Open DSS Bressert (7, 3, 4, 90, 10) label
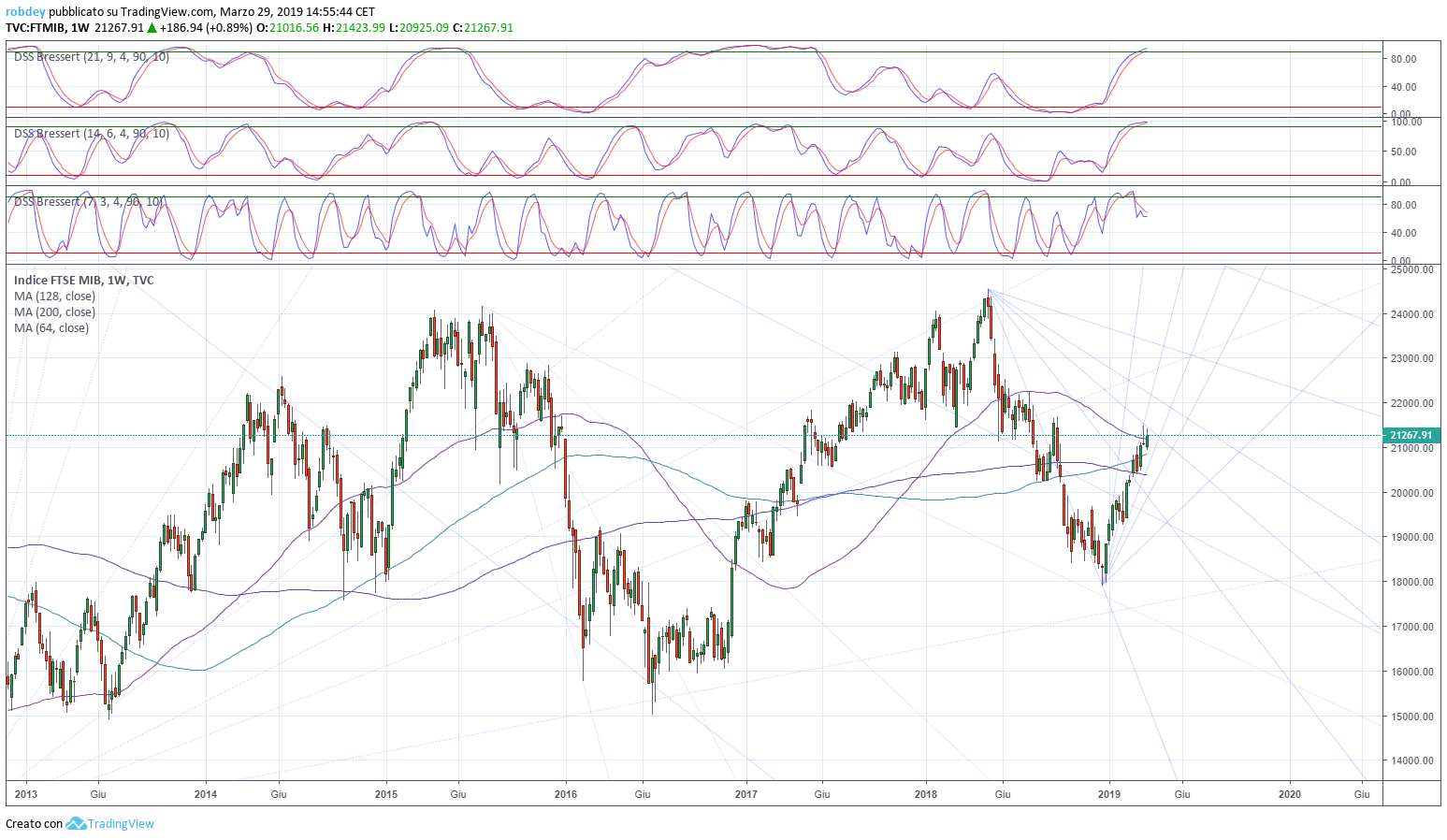This screenshot has height=840, width=1447. coord(89,202)
